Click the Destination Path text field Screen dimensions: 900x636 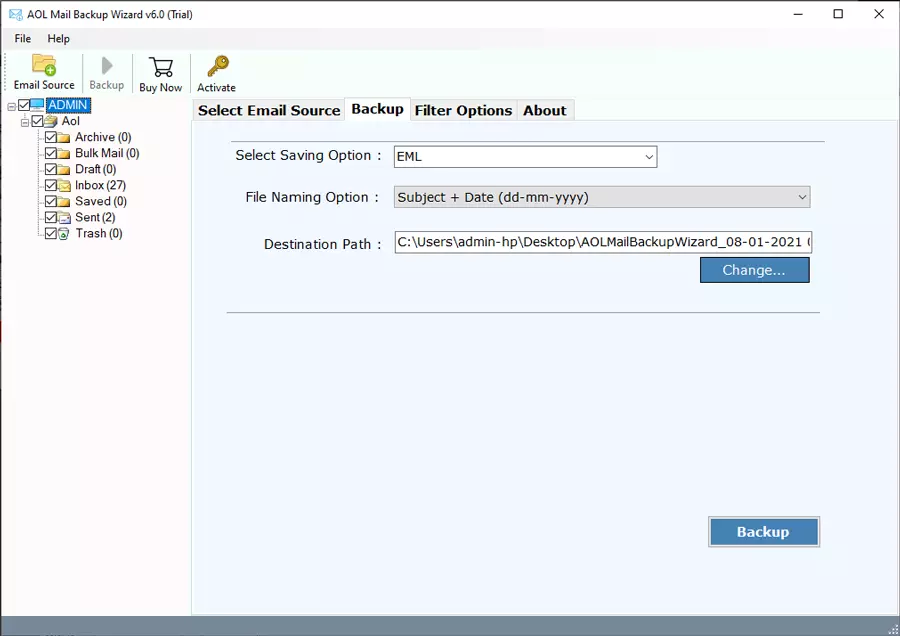pyautogui.click(x=603, y=242)
